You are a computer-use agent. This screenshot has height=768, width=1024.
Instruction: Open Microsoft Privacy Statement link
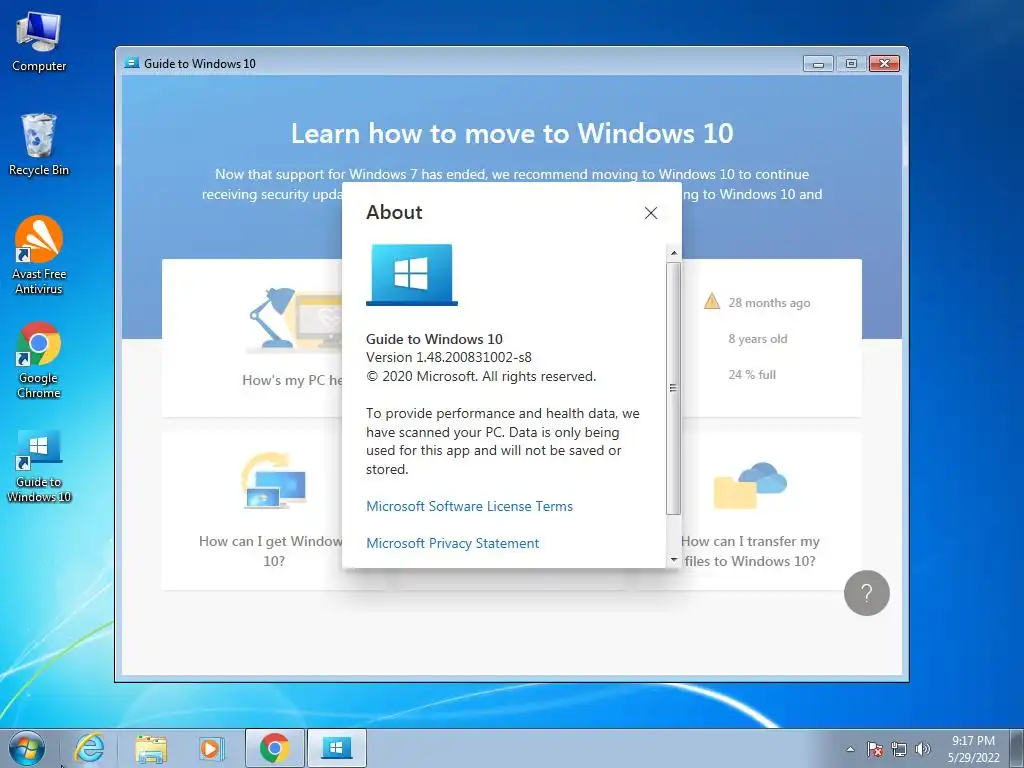(x=453, y=543)
